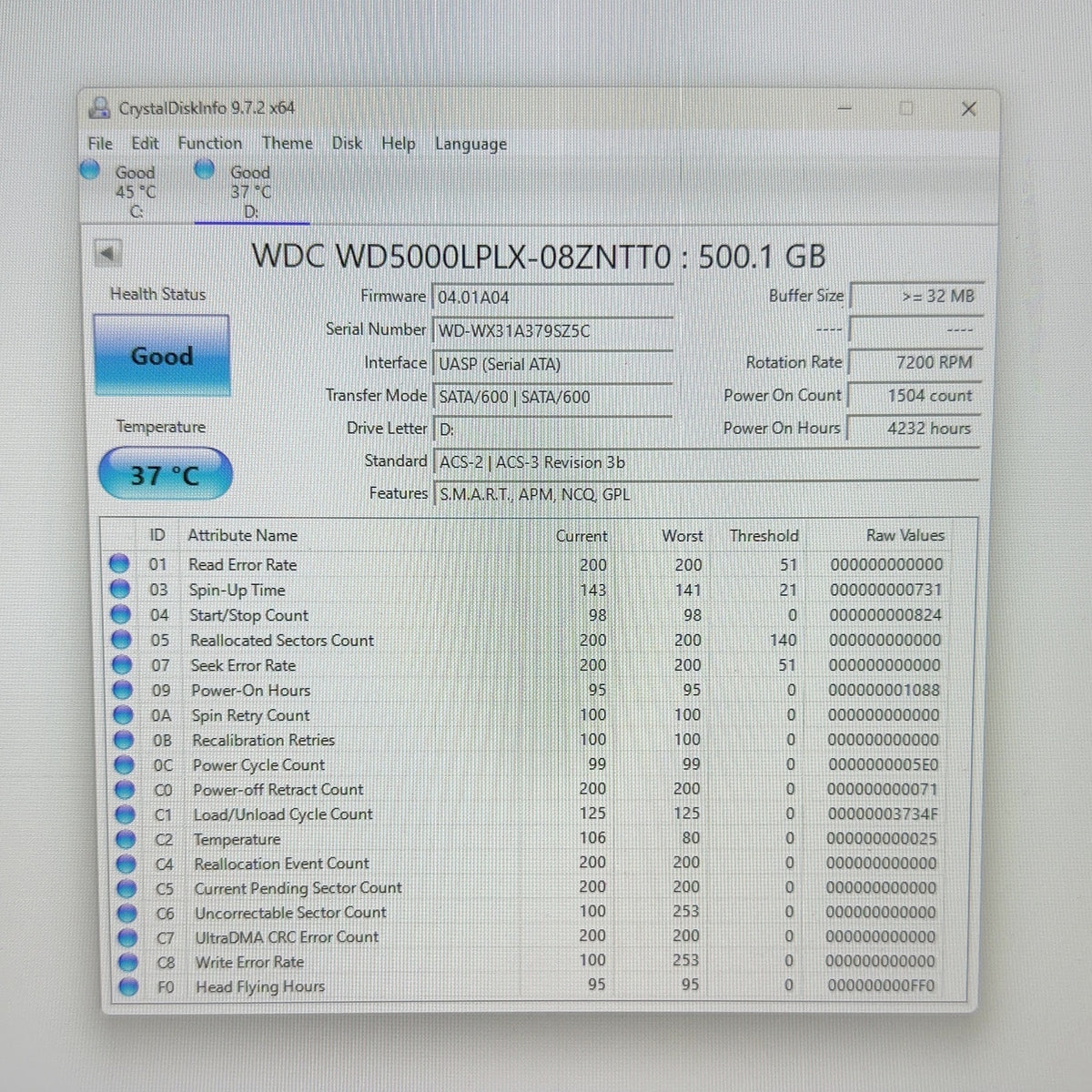Click the ID column header
Screen dimensions: 1092x1092
[157, 536]
